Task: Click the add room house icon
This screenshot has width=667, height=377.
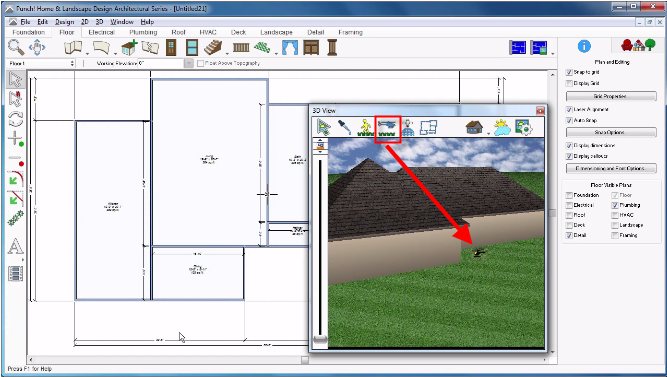Action: 129,48
